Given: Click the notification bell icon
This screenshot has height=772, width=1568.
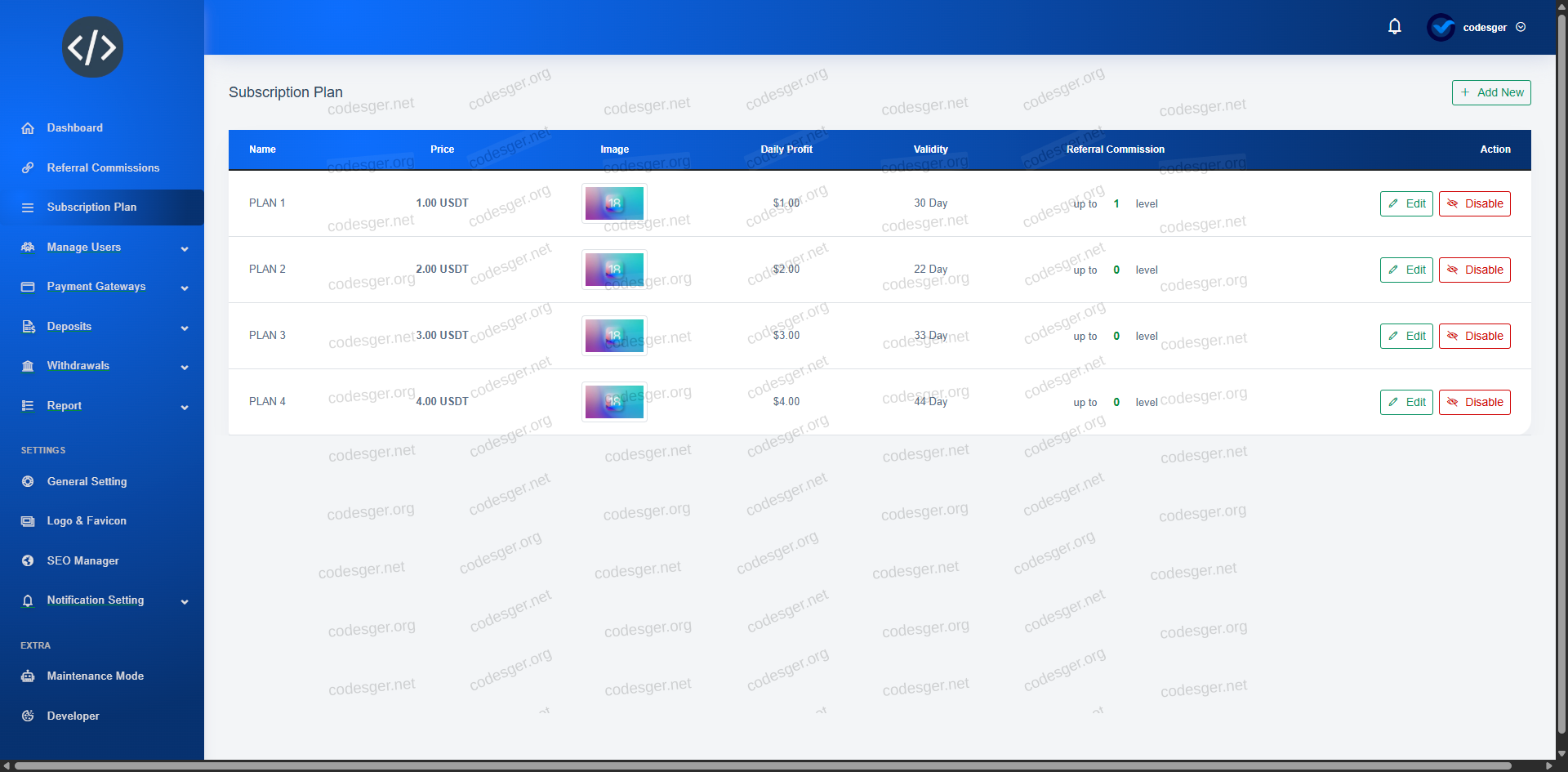Looking at the screenshot, I should tap(1394, 27).
